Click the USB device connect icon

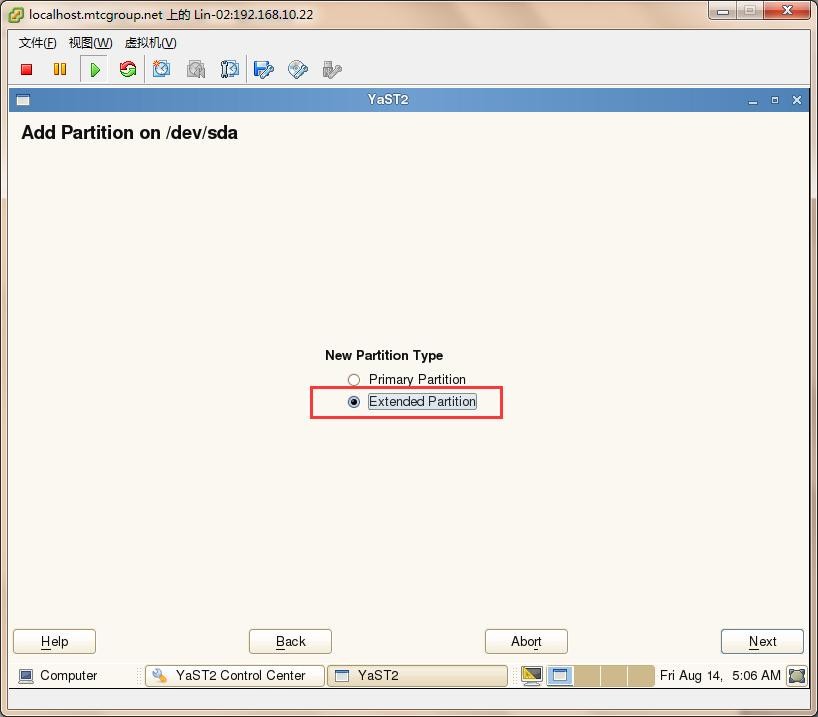(332, 69)
